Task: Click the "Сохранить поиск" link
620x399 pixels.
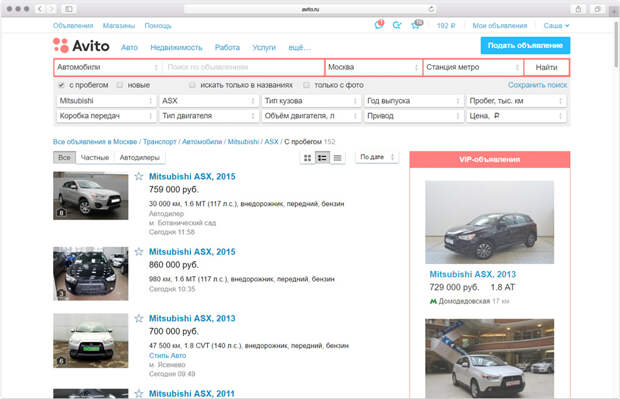Action: click(x=537, y=85)
